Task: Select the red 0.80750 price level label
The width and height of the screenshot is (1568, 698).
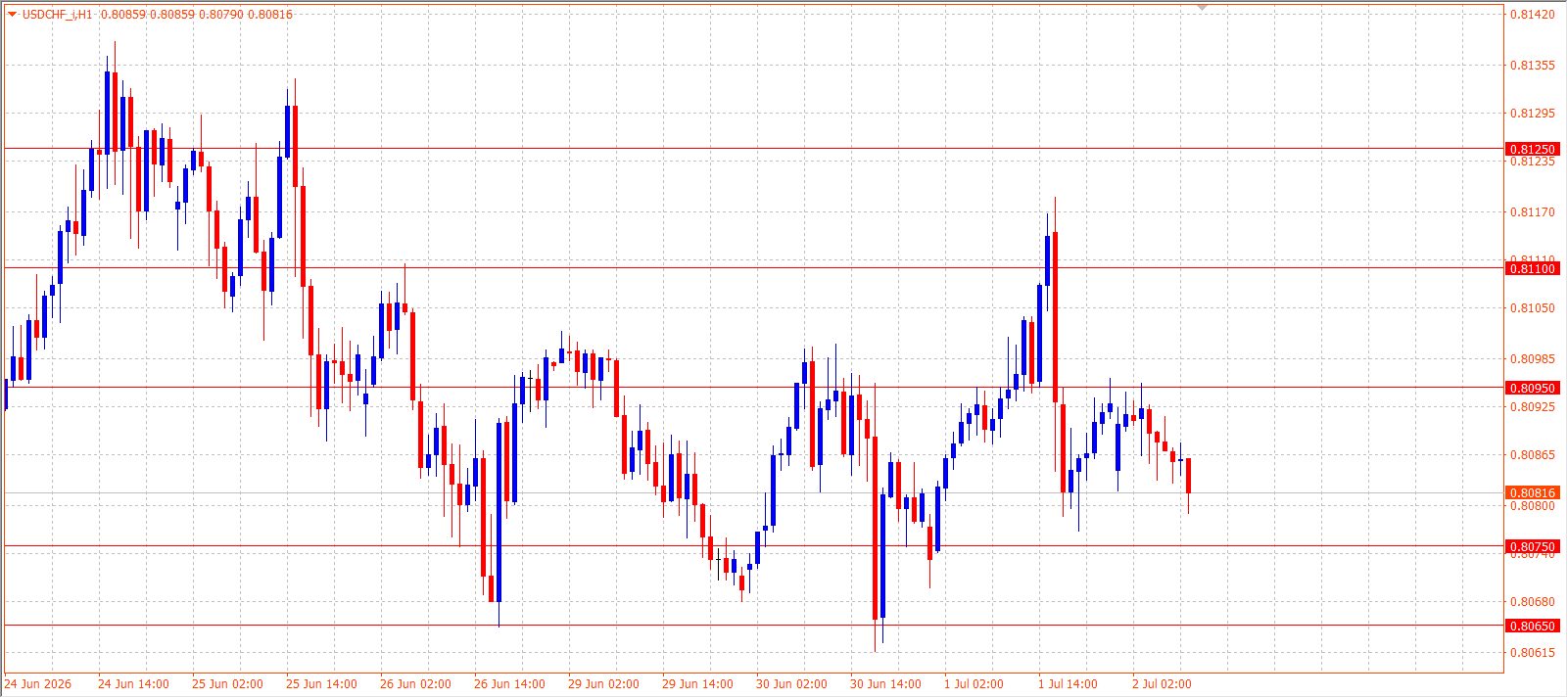Action: tap(1532, 547)
